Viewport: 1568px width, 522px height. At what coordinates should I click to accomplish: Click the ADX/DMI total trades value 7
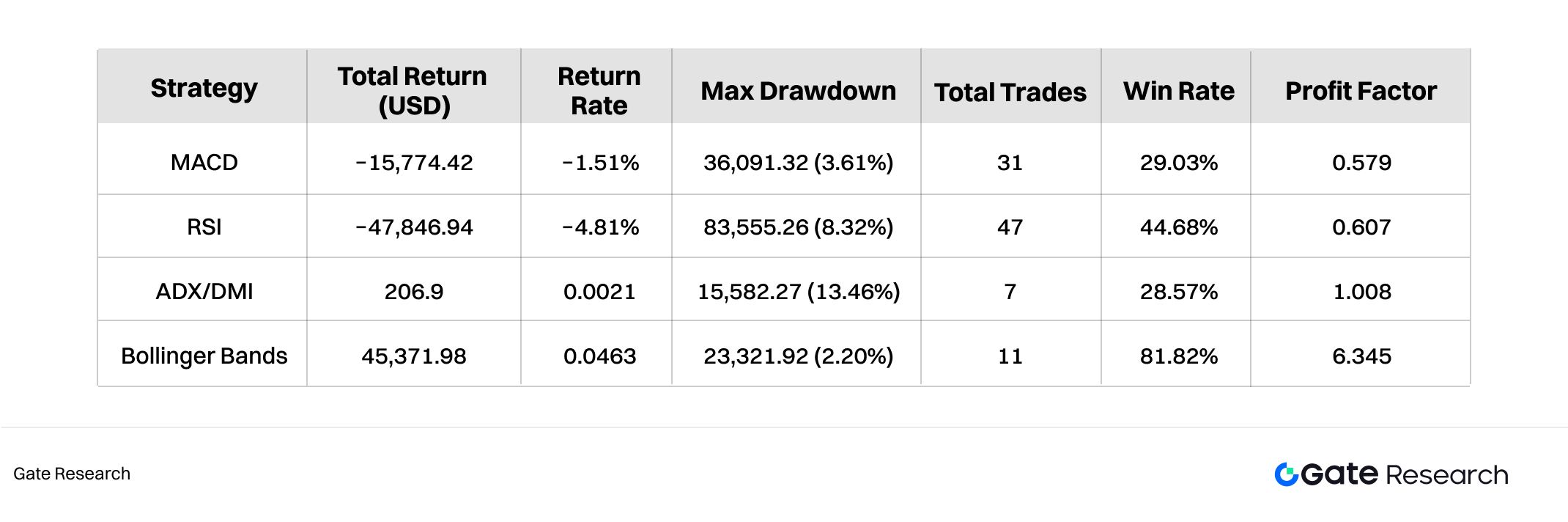point(1010,292)
